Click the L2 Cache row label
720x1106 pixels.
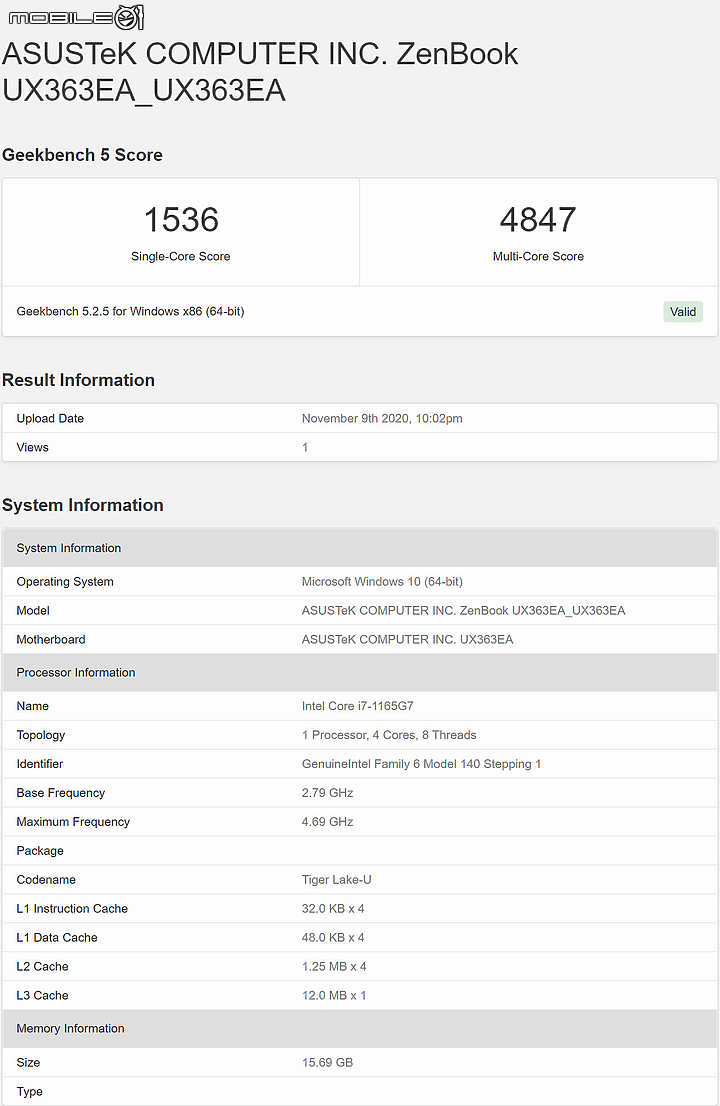point(42,966)
